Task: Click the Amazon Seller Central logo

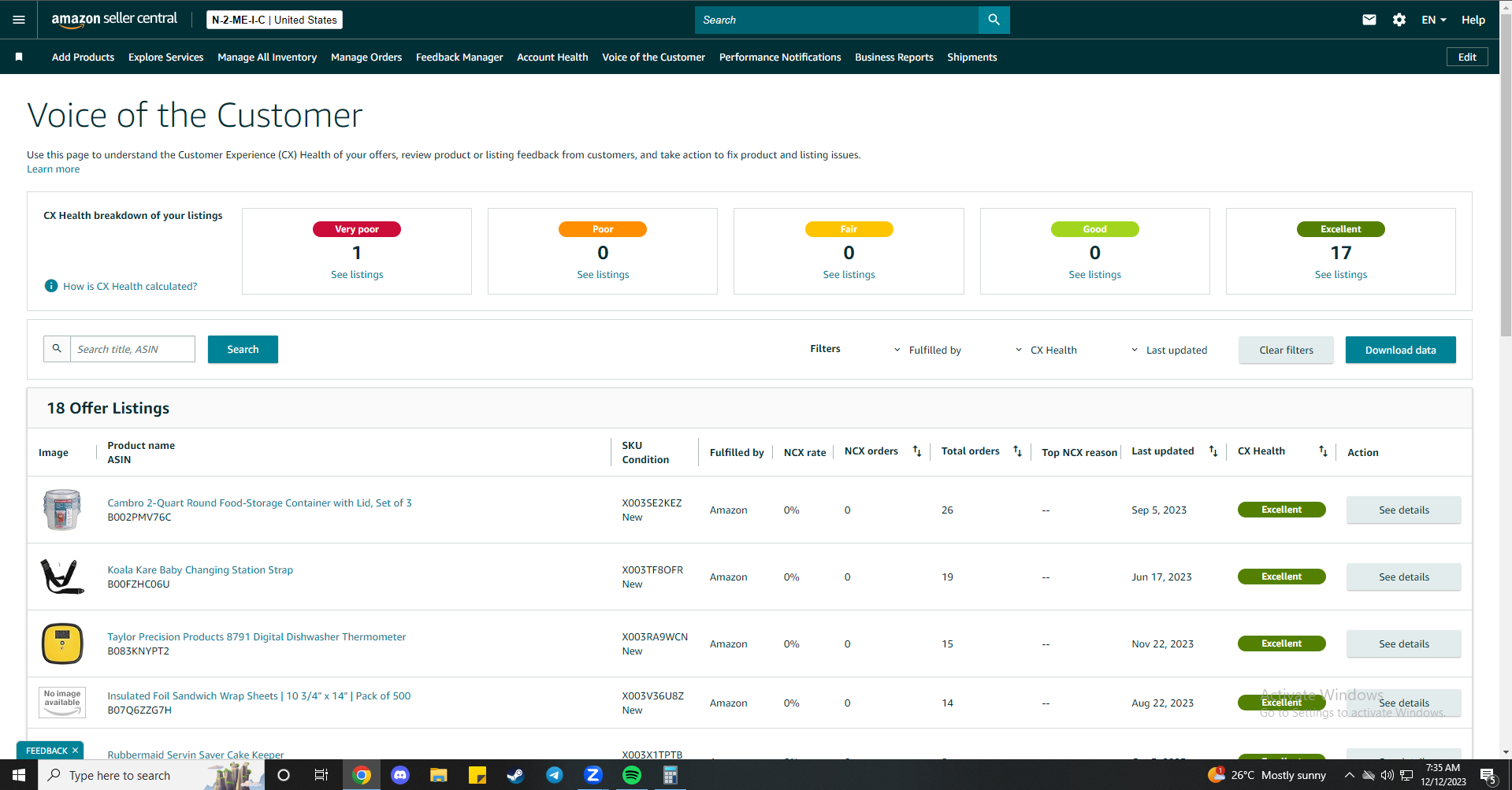Action: 114,20
